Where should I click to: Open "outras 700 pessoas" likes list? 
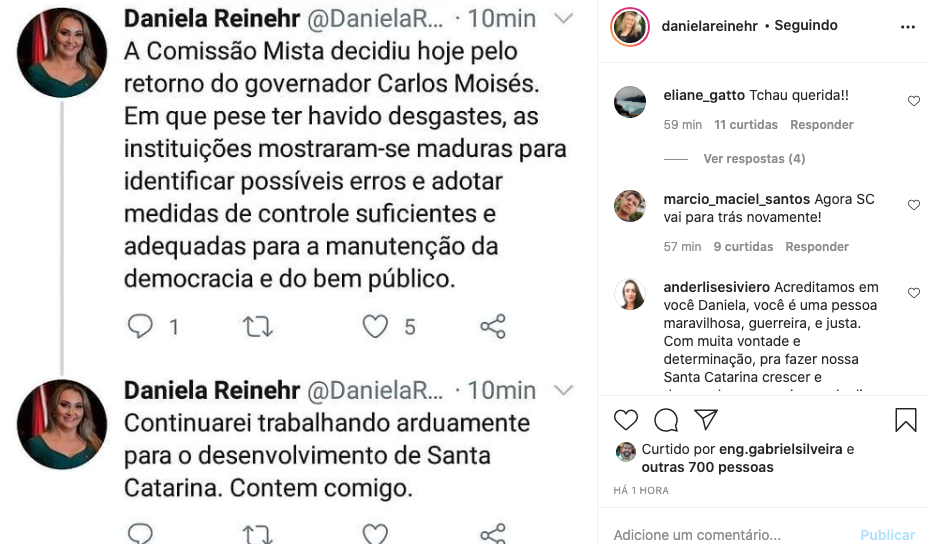(x=707, y=467)
